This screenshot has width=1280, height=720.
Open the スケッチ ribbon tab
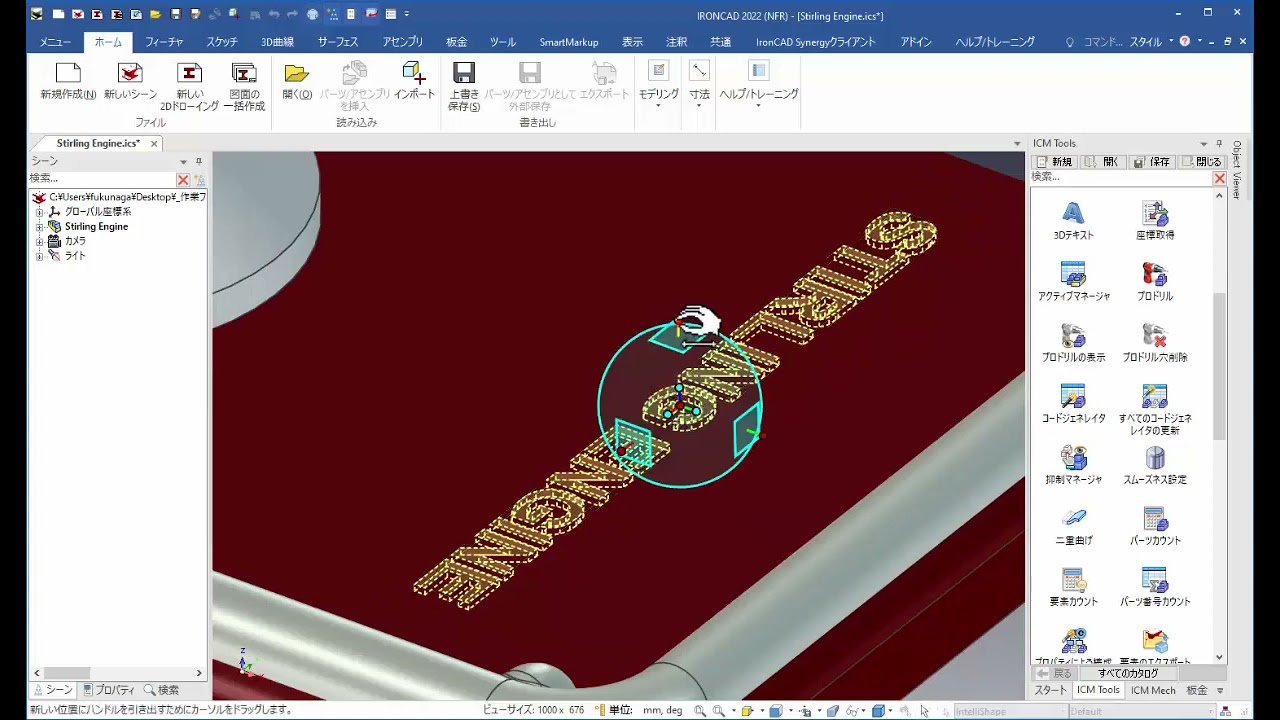coord(222,42)
